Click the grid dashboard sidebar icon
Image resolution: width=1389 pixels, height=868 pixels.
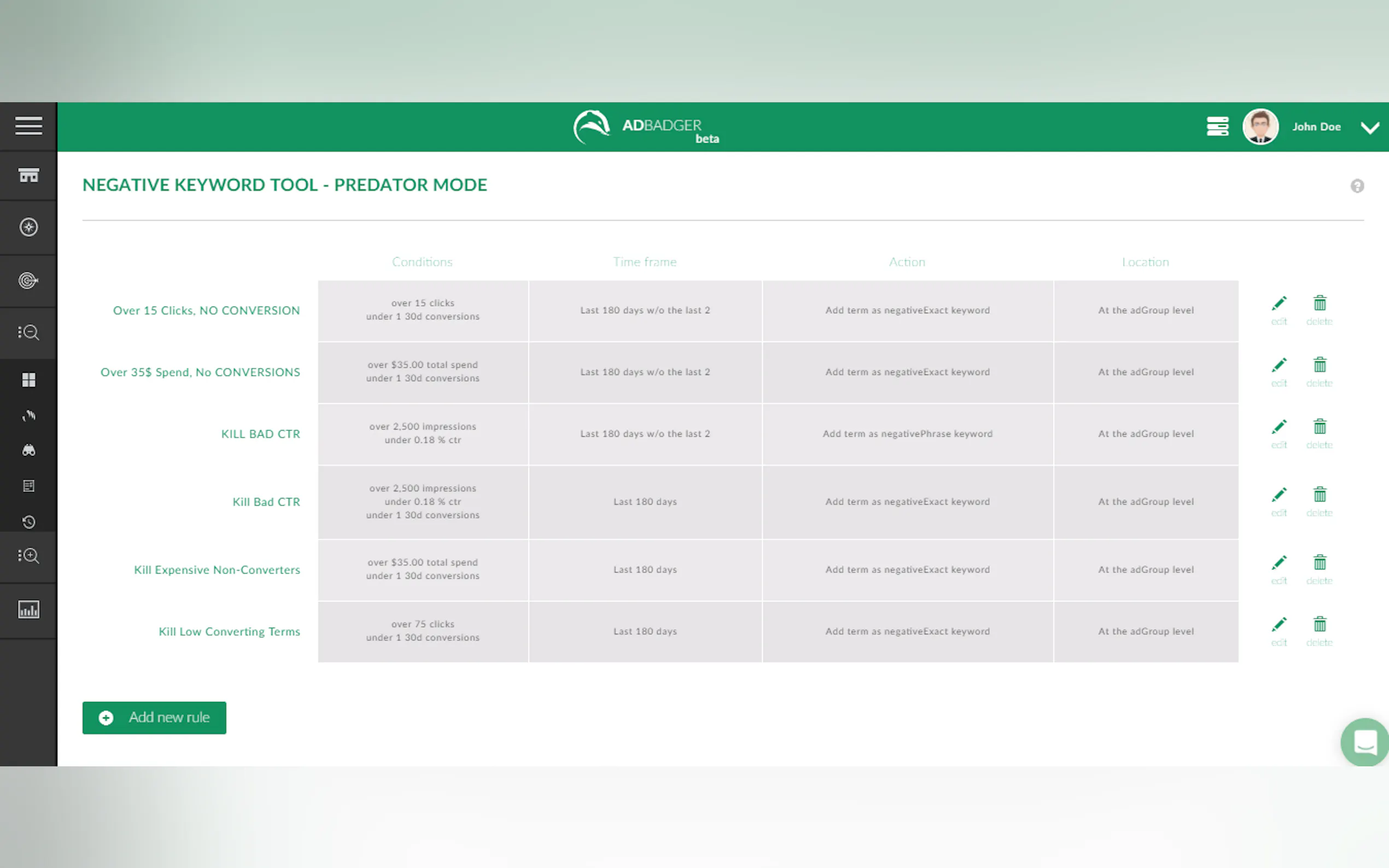coord(28,379)
